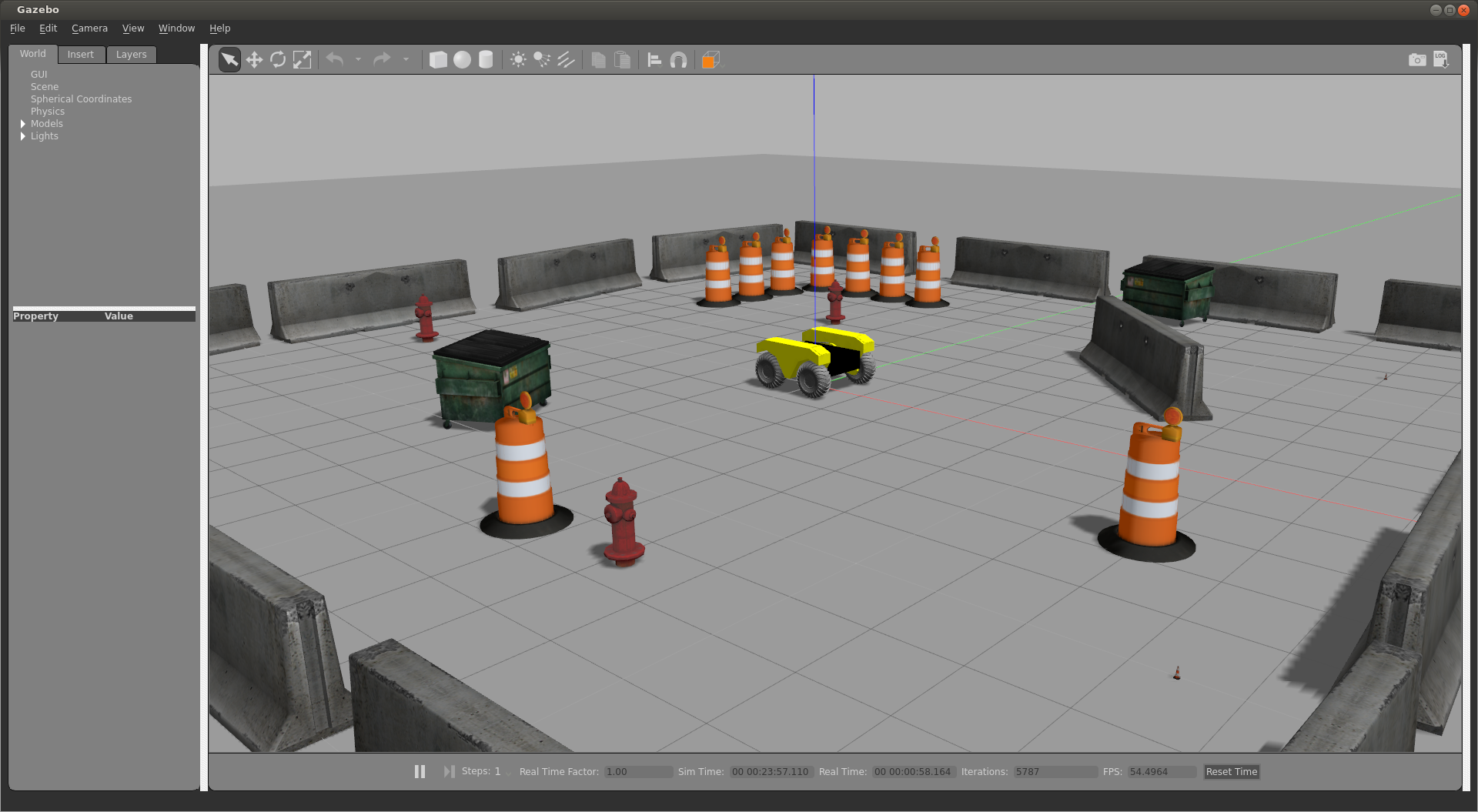Open the Camera menu
Image resolution: width=1478 pixels, height=812 pixels.
89,28
